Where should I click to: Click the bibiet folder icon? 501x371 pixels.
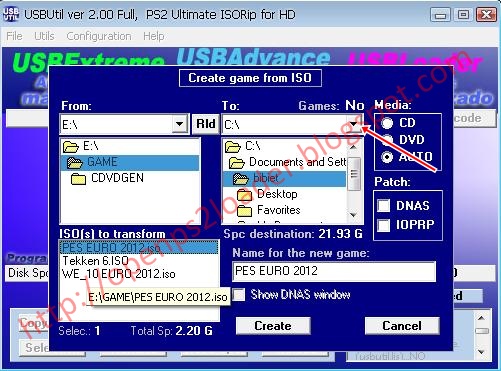pos(241,179)
